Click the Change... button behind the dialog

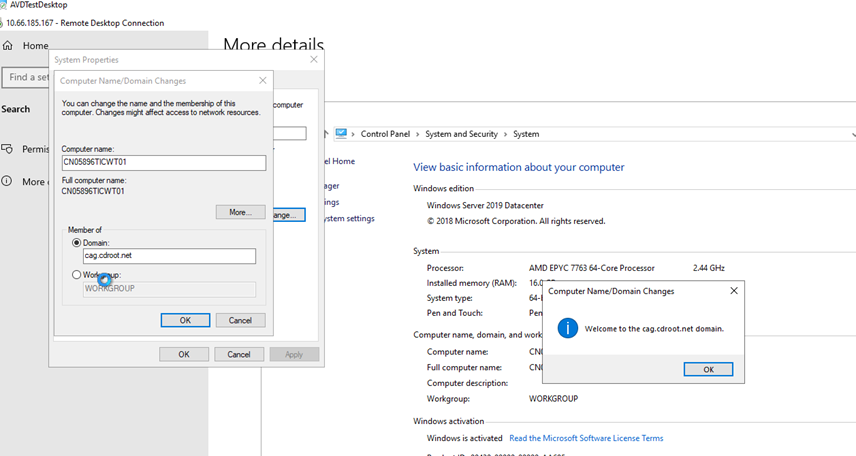click(x=289, y=215)
